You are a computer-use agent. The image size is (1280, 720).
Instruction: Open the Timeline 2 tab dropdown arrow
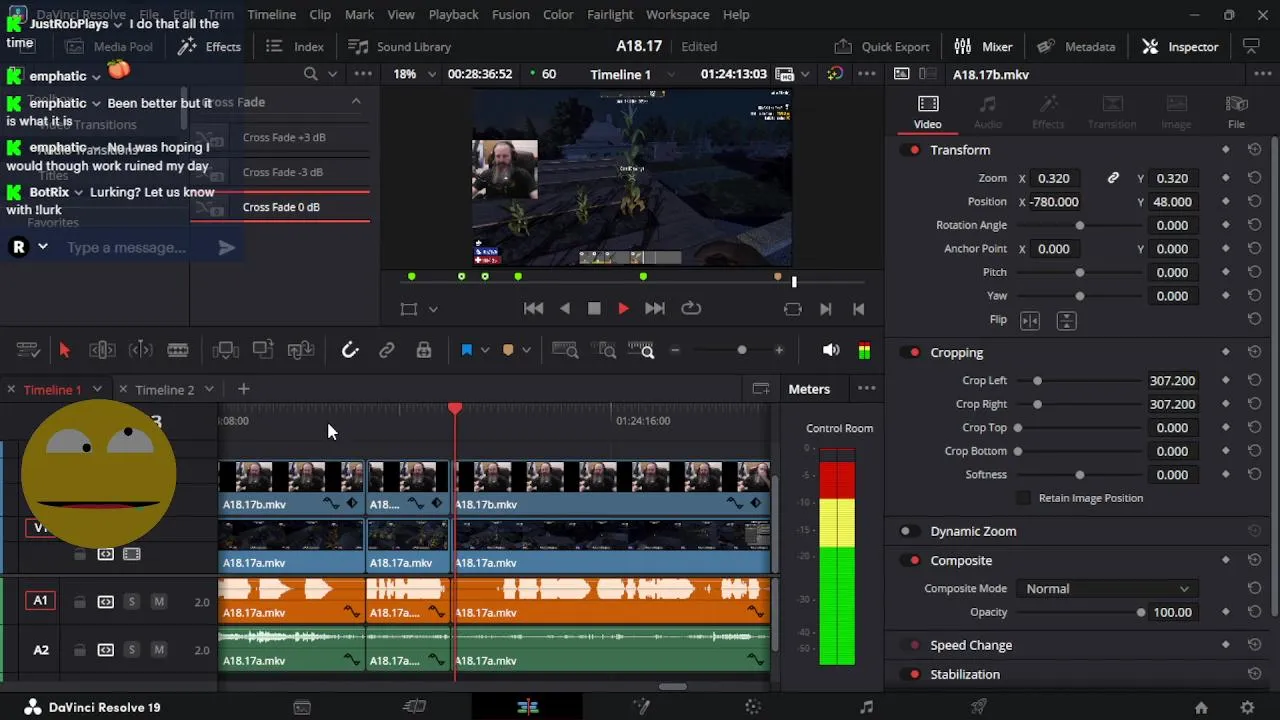click(209, 390)
